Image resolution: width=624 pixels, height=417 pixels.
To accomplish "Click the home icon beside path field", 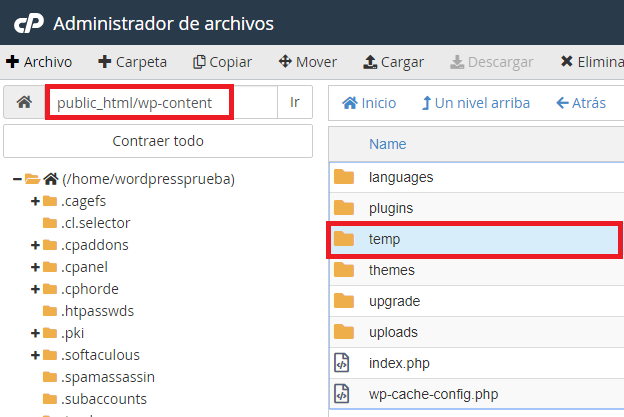I will (x=24, y=102).
